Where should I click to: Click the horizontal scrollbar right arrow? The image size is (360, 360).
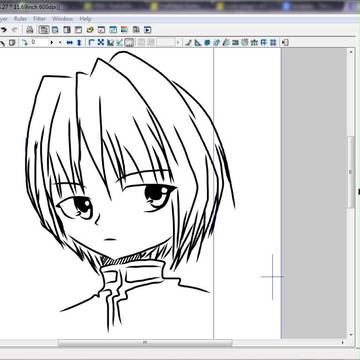pyautogui.click(x=343, y=342)
